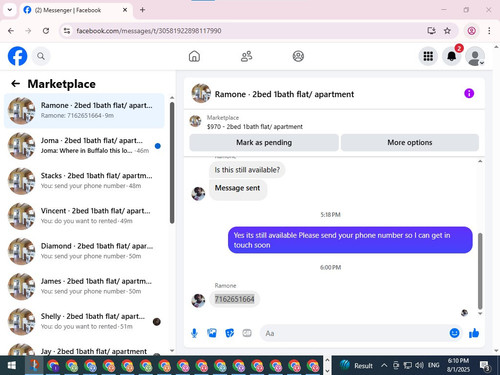Open the clock showing 6:10 PM
Viewport: 500px width, 375px height.
(458, 365)
